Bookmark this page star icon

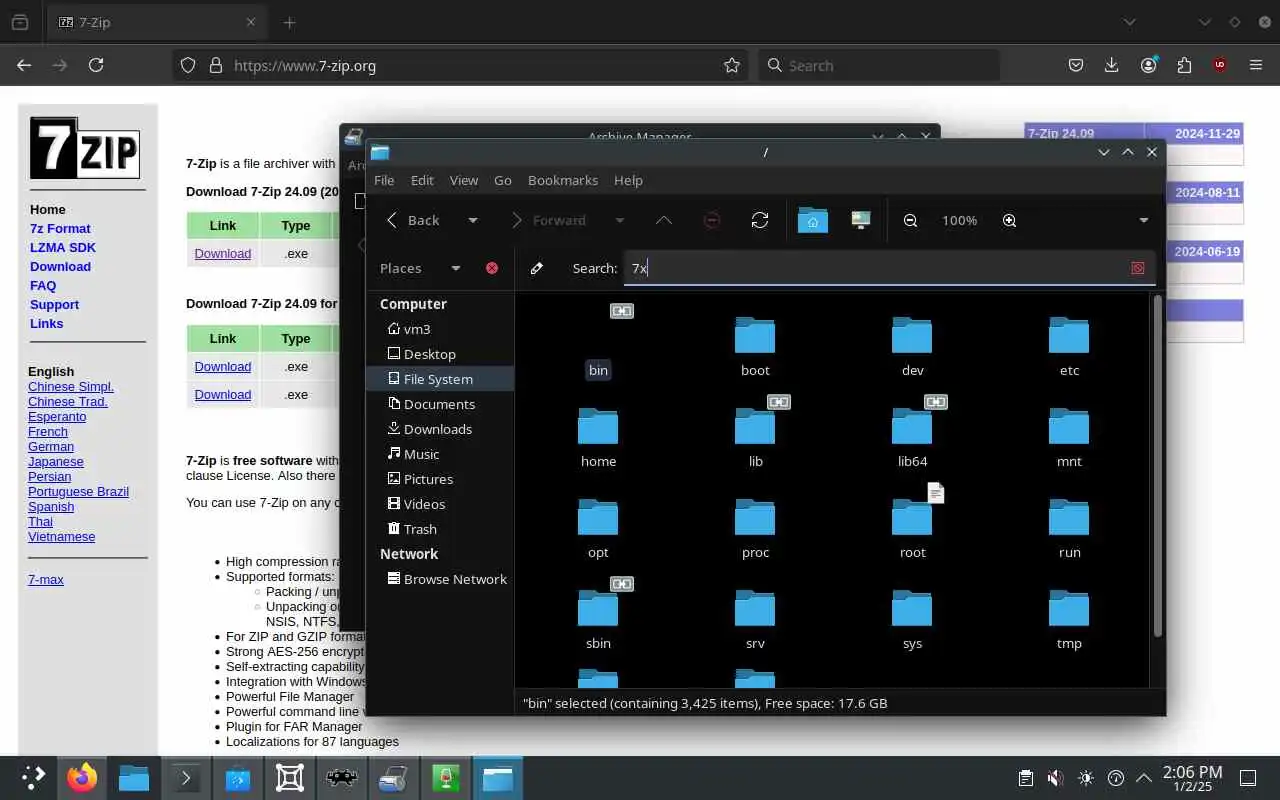tap(732, 65)
